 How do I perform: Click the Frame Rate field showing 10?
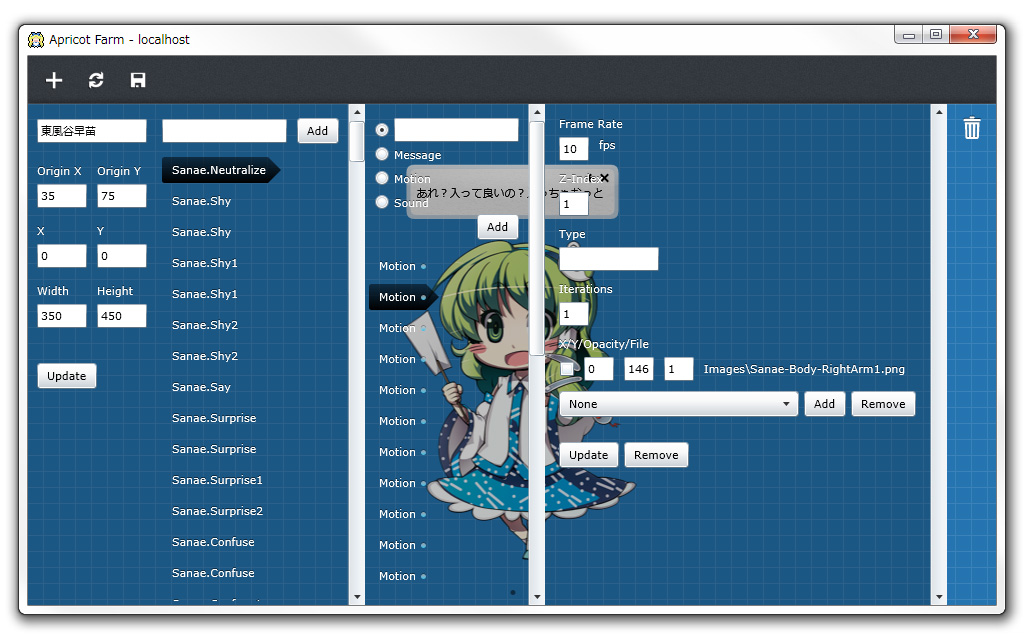coord(573,149)
